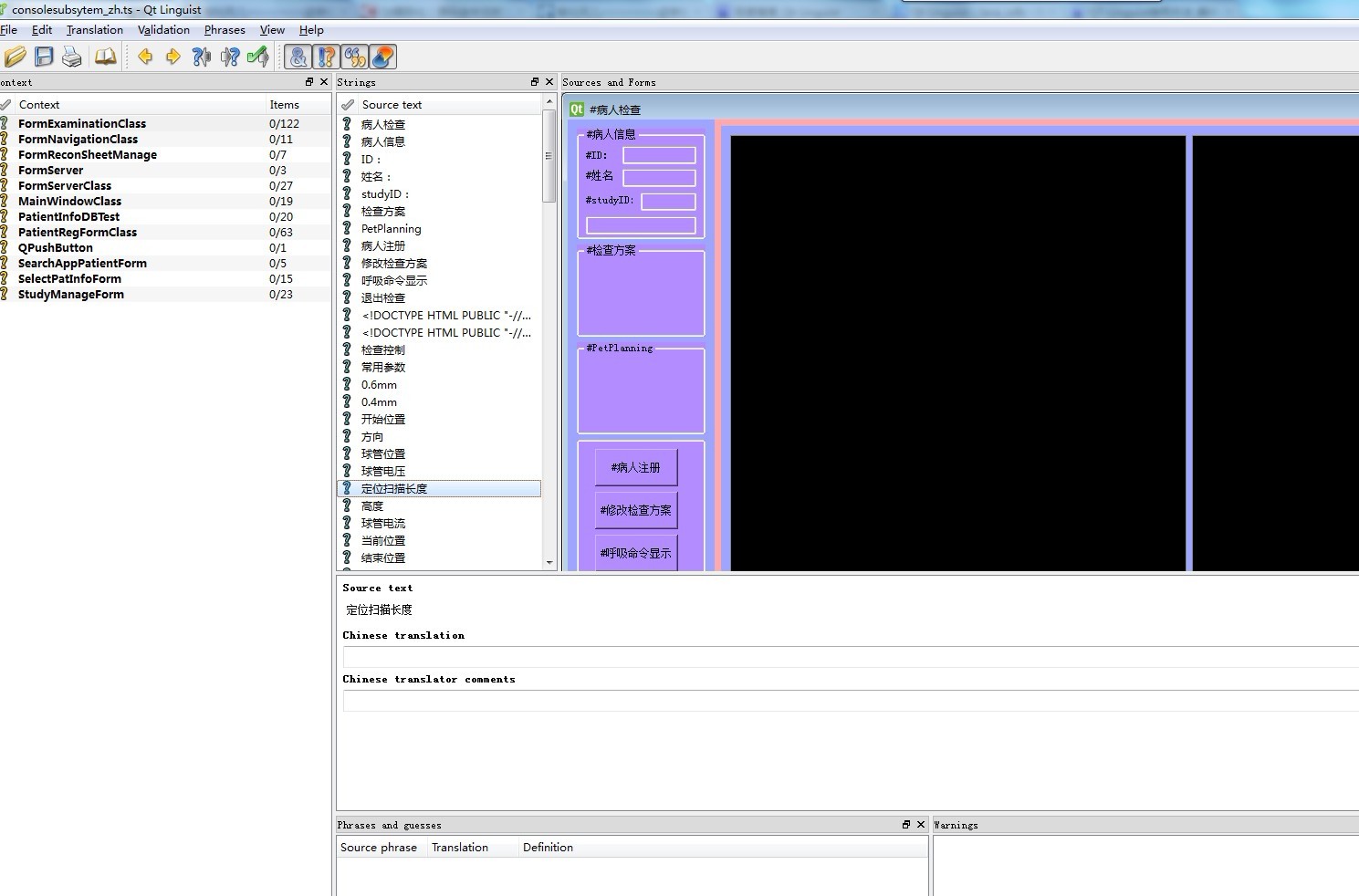Toggle phrase matches validation
Image resolution: width=1359 pixels, height=896 pixels.
click(355, 57)
